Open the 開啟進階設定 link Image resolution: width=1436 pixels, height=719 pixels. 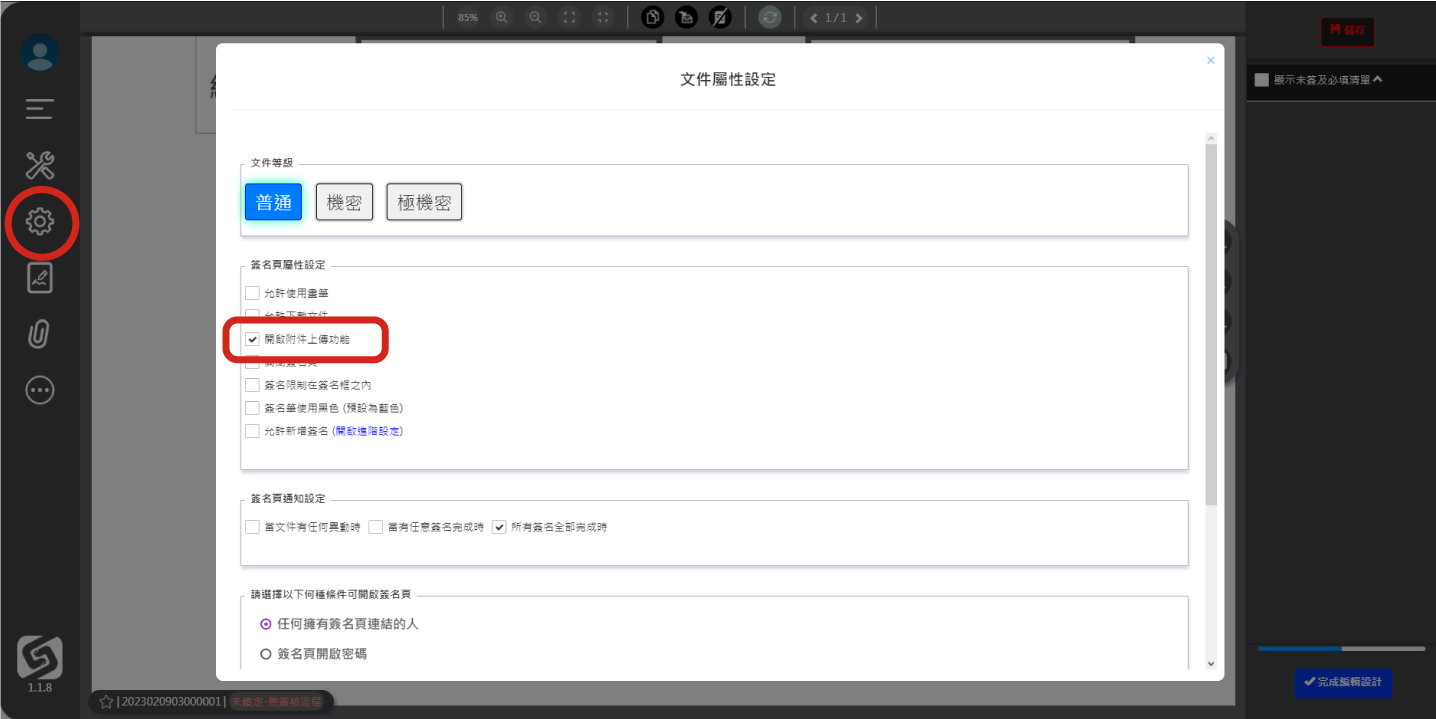[x=367, y=431]
